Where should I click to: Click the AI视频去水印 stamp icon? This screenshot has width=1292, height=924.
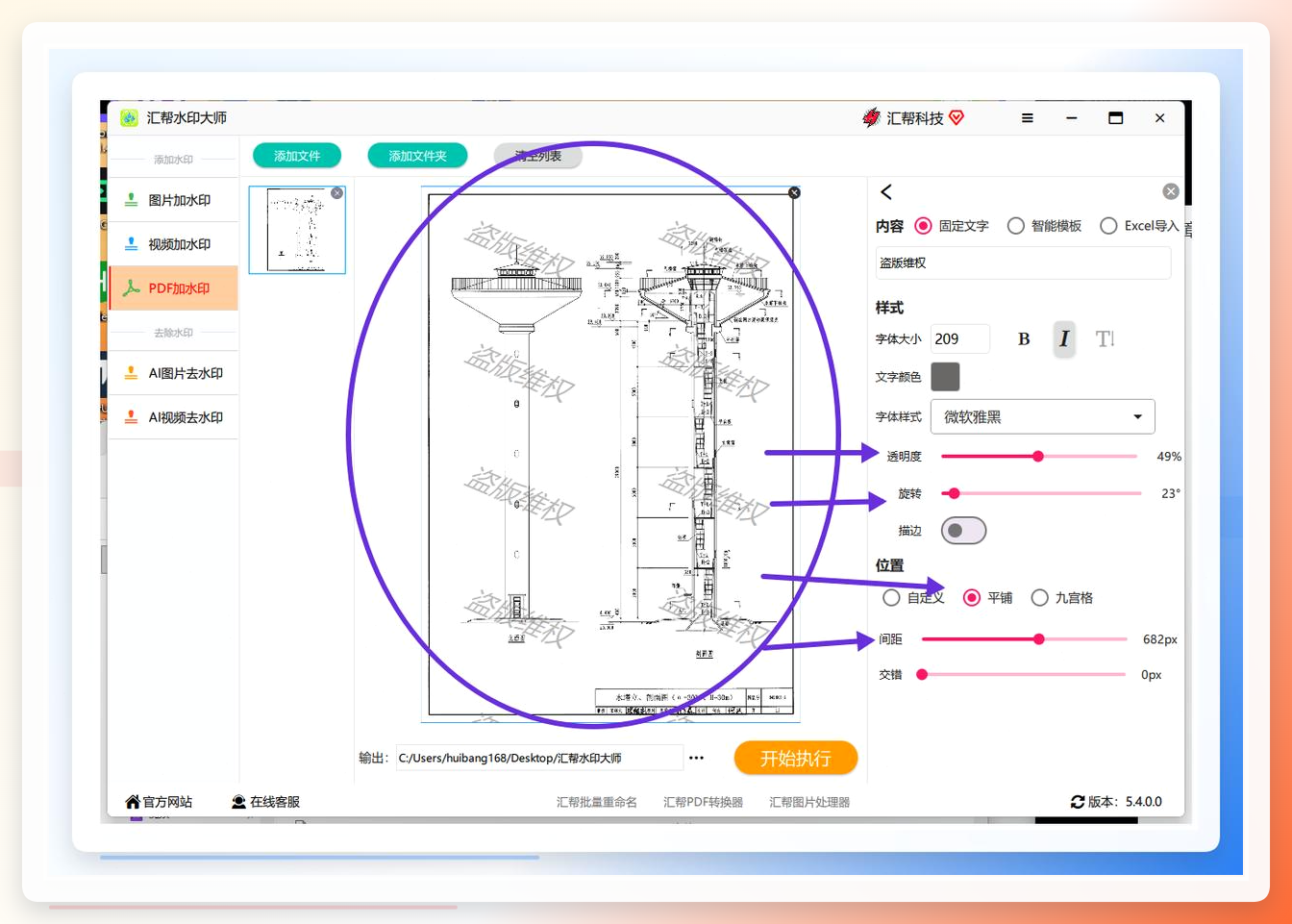131,417
